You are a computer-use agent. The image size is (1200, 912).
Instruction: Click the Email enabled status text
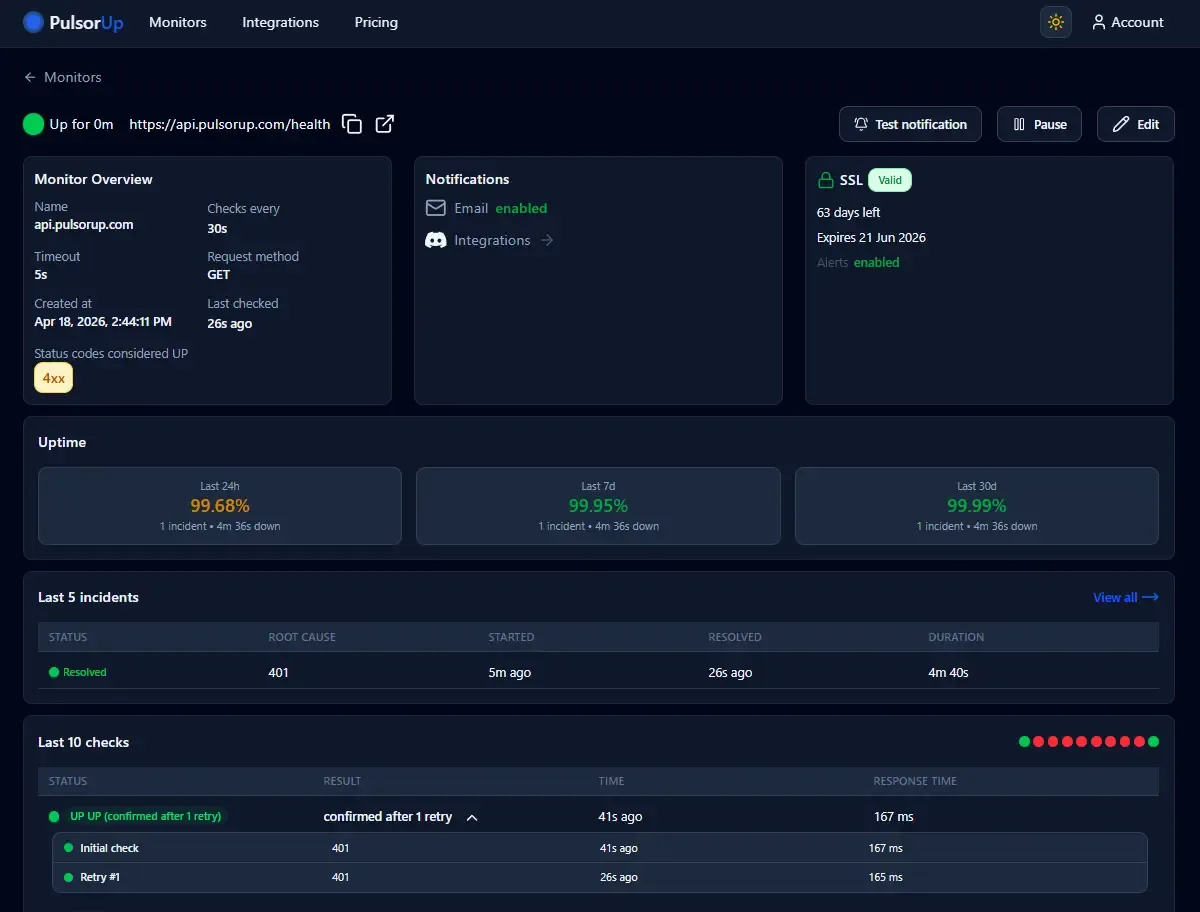coord(521,208)
